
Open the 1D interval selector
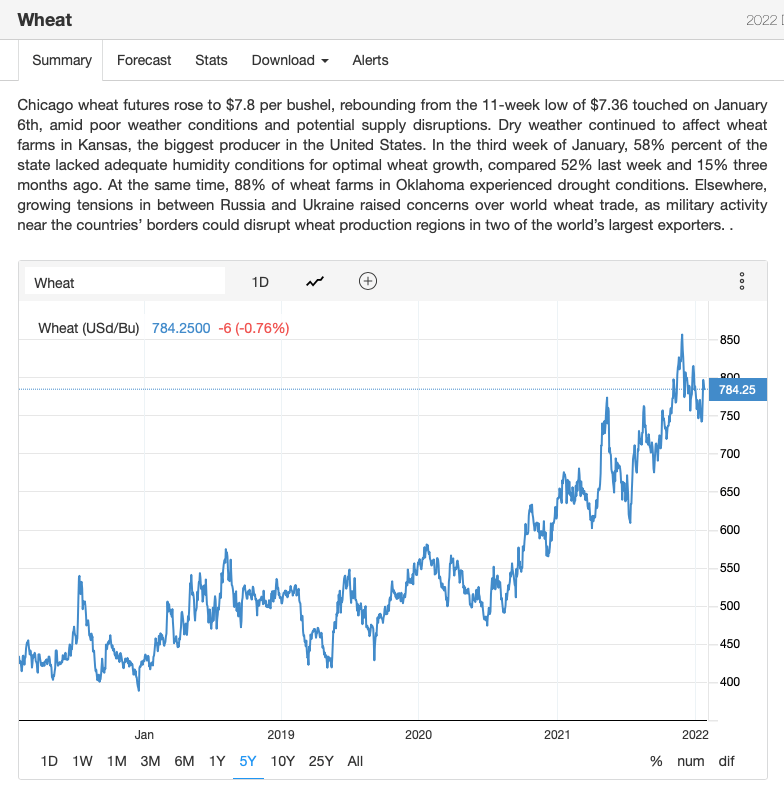pyautogui.click(x=260, y=282)
